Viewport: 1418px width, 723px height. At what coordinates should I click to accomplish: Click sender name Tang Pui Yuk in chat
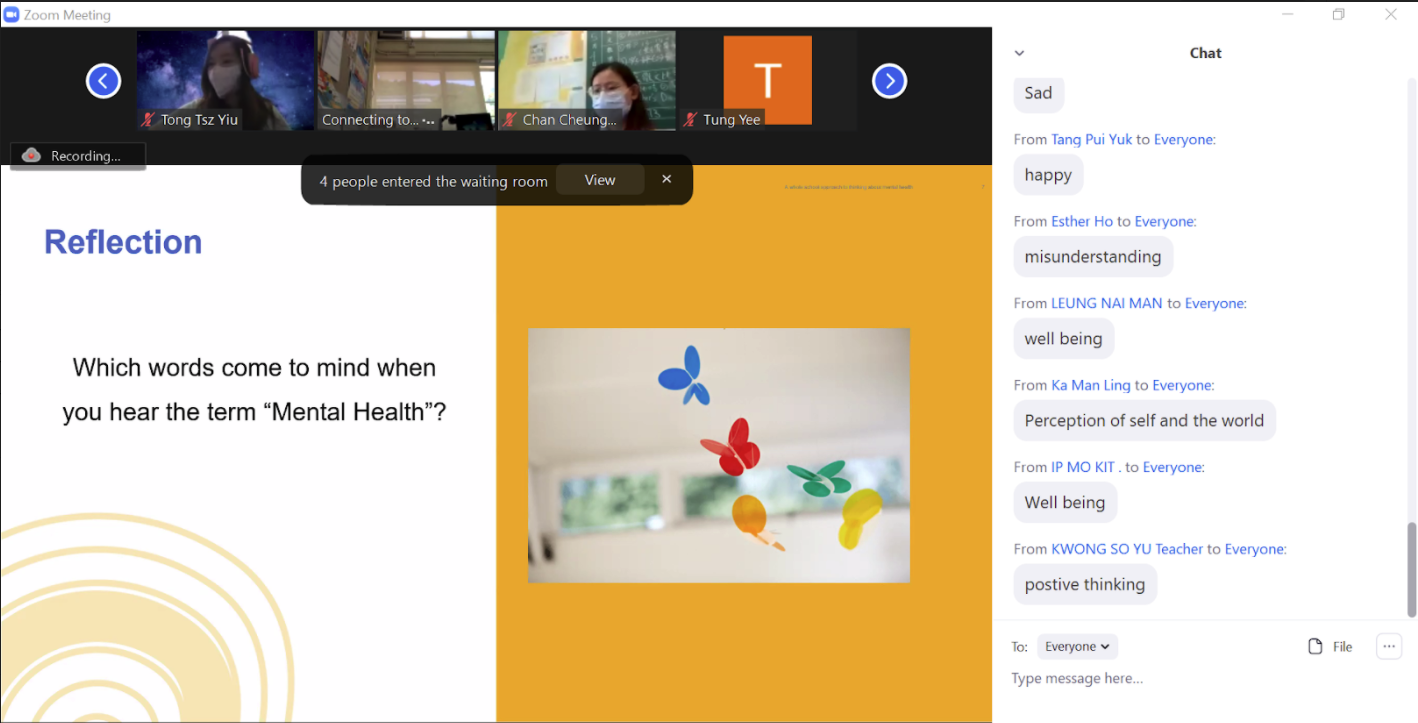1091,139
